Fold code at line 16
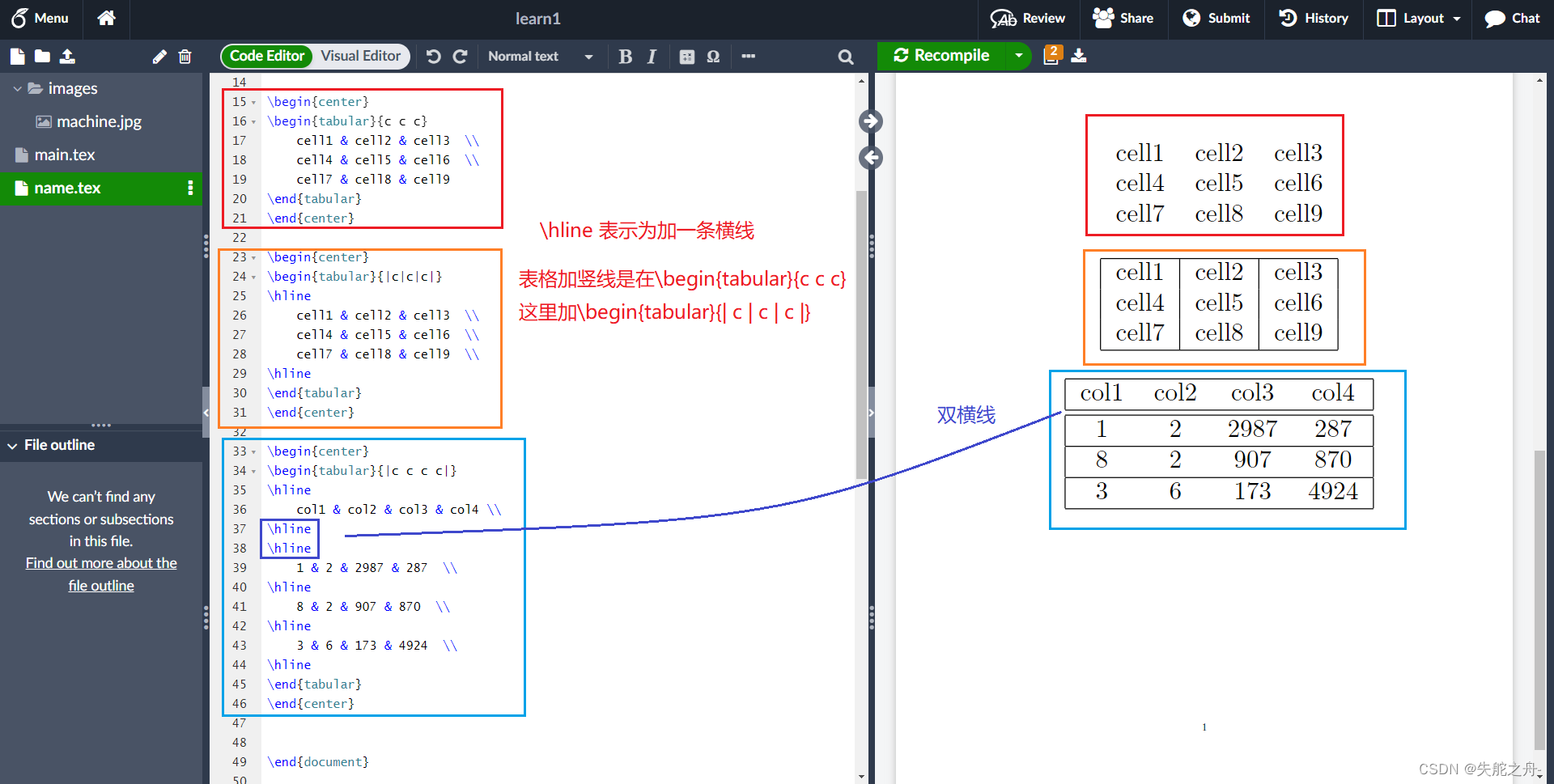Screen dimensions: 1554x784 coord(253,121)
